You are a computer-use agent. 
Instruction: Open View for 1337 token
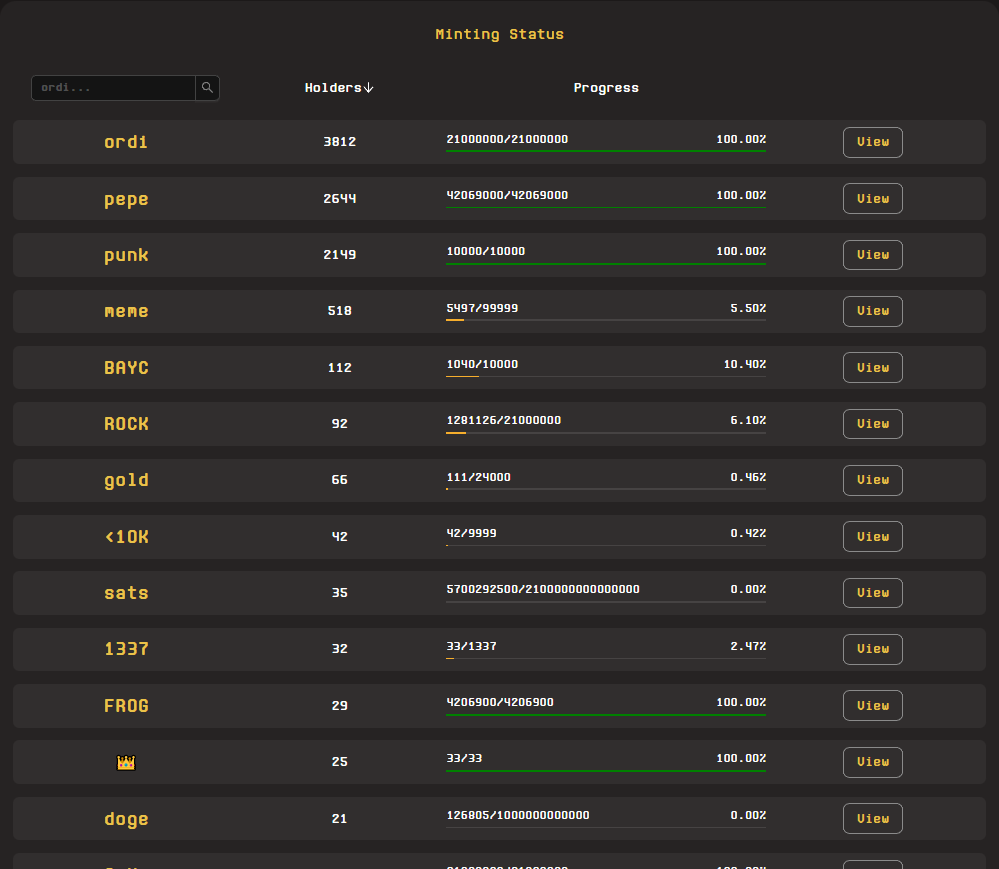click(873, 649)
